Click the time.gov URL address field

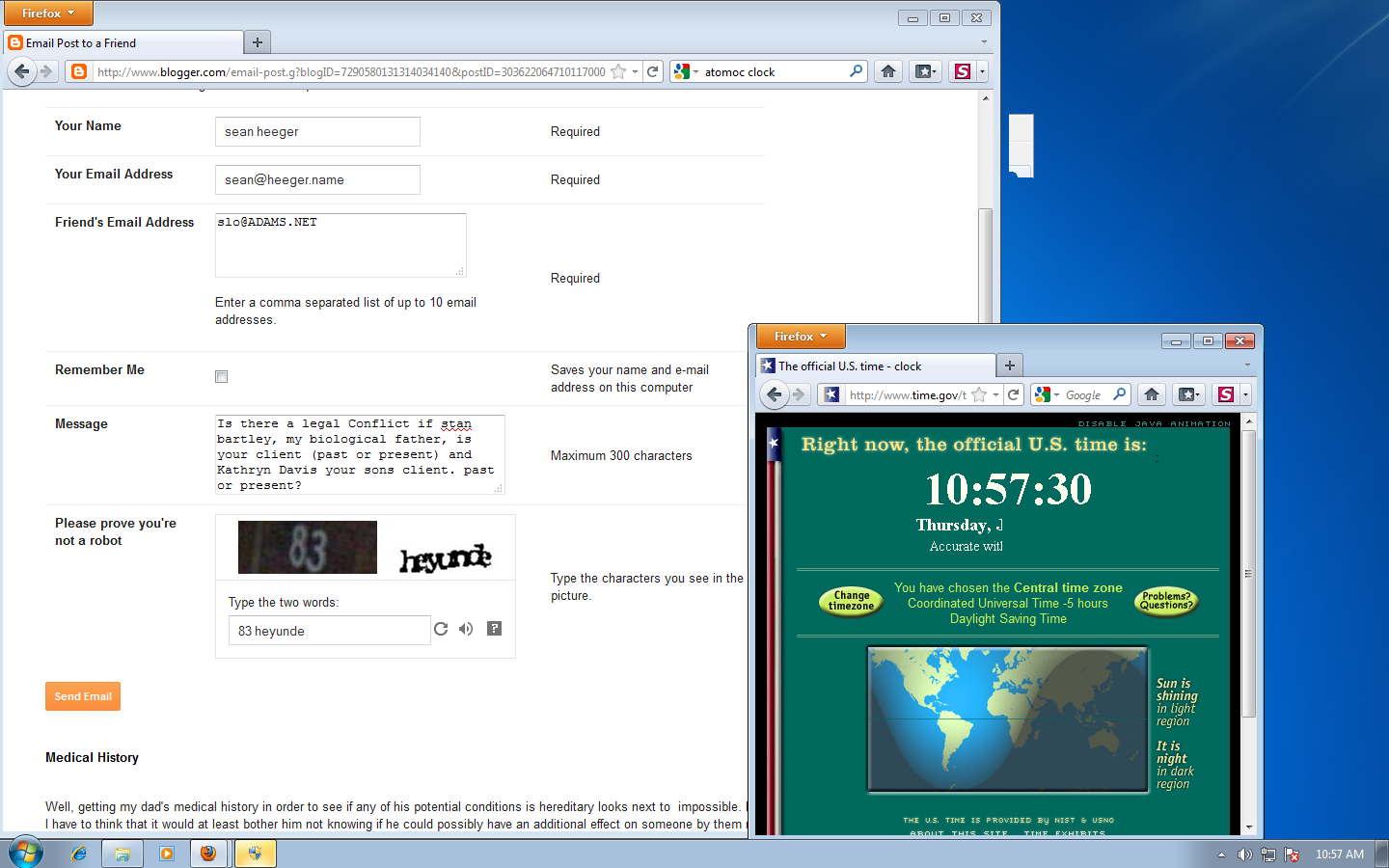907,394
